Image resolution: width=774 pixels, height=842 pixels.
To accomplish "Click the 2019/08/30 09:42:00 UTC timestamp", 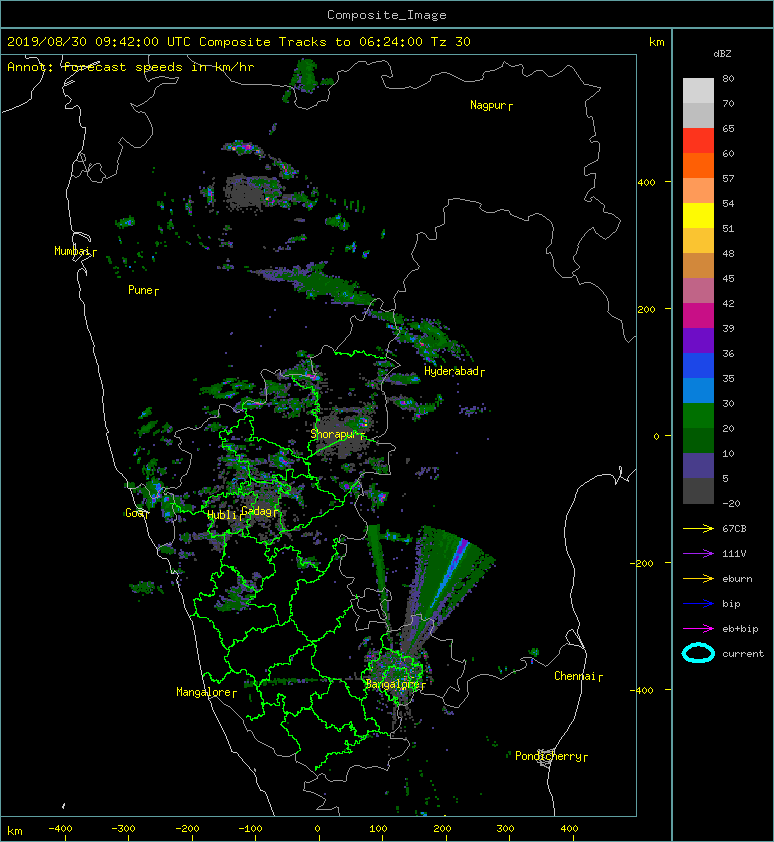I will click(98, 42).
